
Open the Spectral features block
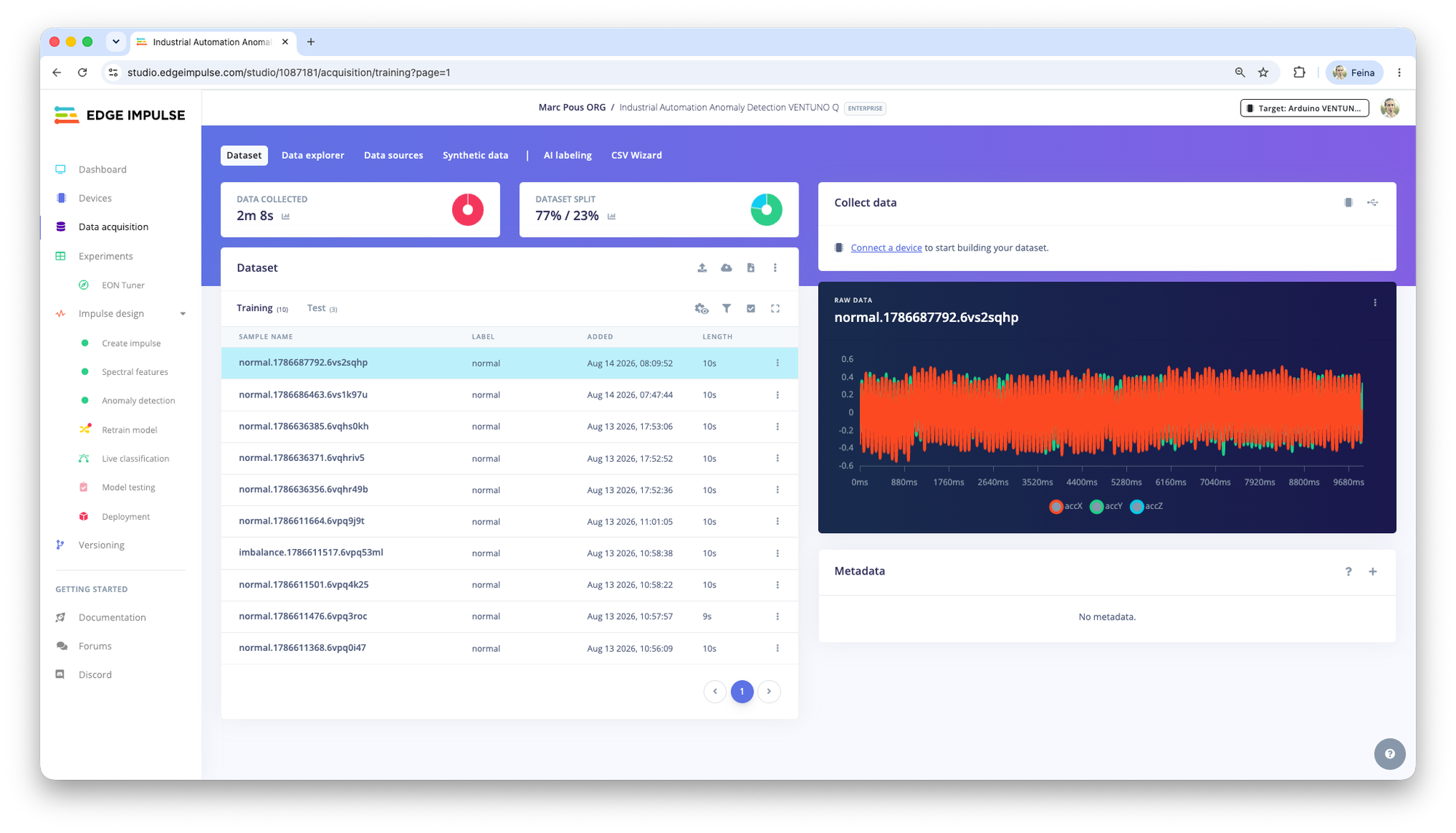click(x=135, y=372)
